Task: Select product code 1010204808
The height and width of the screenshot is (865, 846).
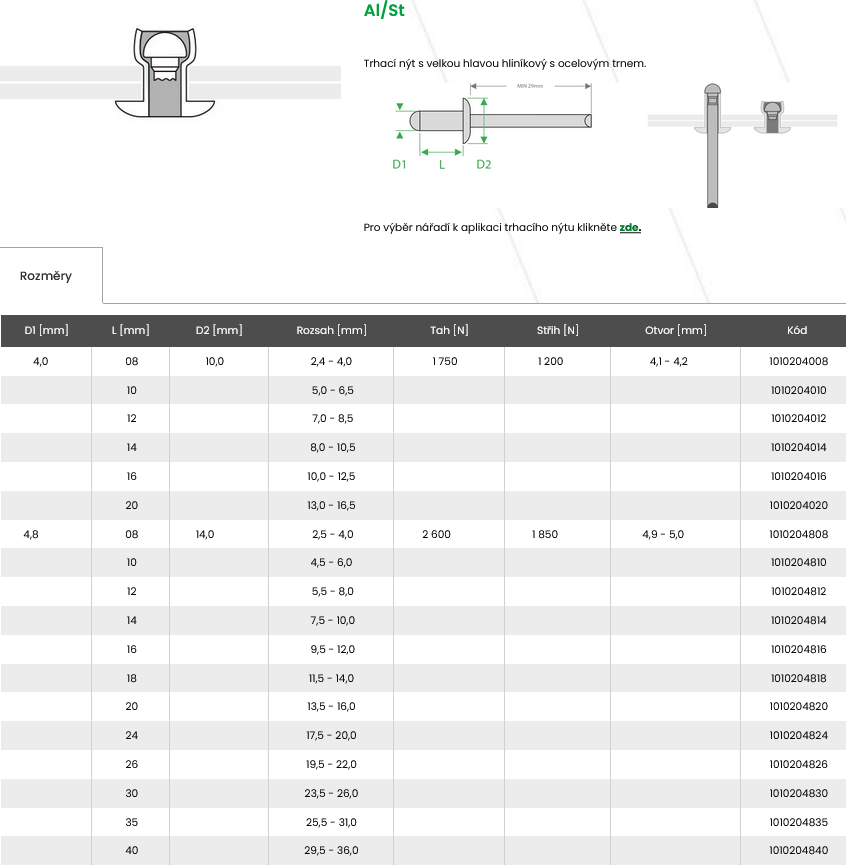Action: coord(798,535)
